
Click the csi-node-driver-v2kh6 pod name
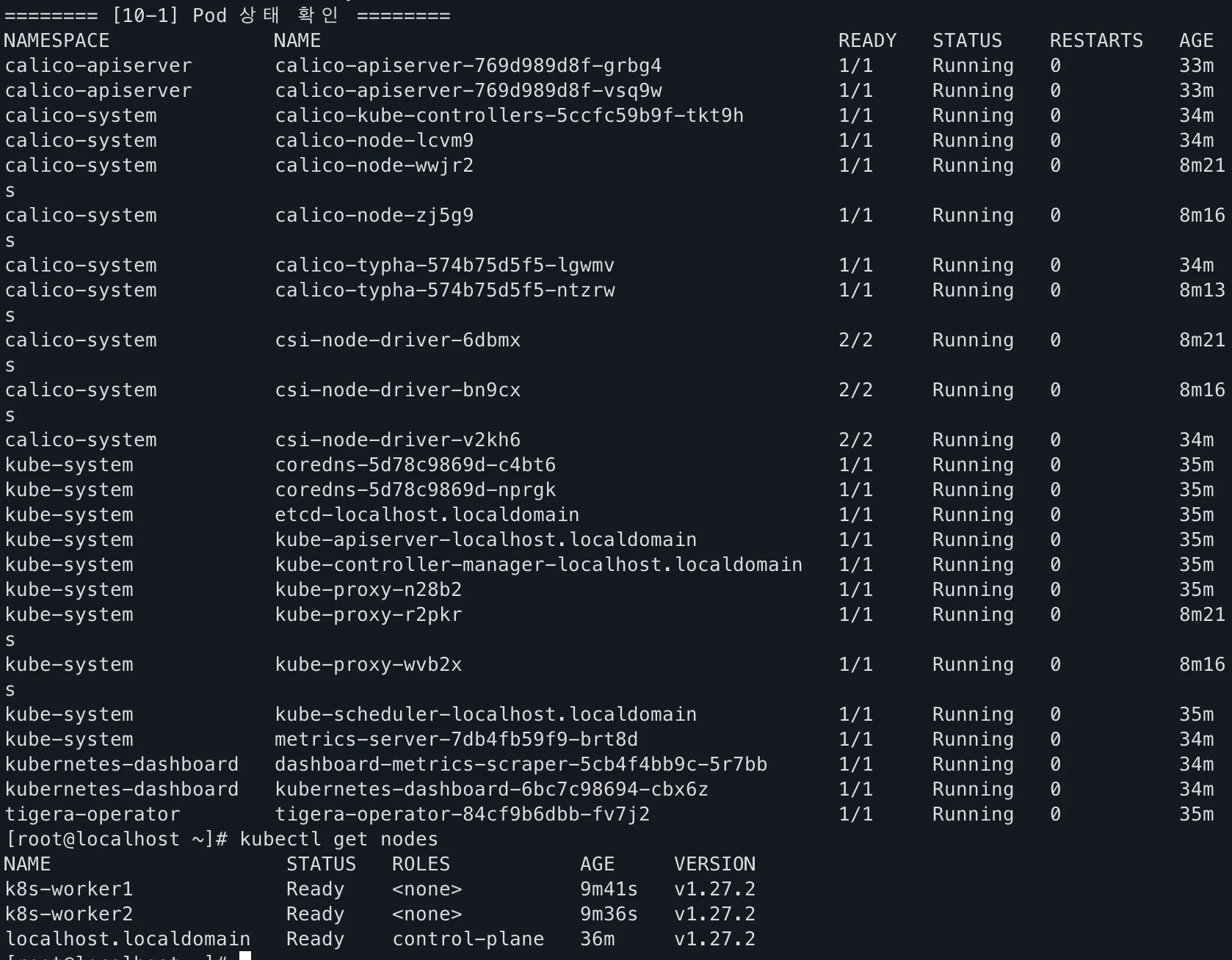coord(398,440)
